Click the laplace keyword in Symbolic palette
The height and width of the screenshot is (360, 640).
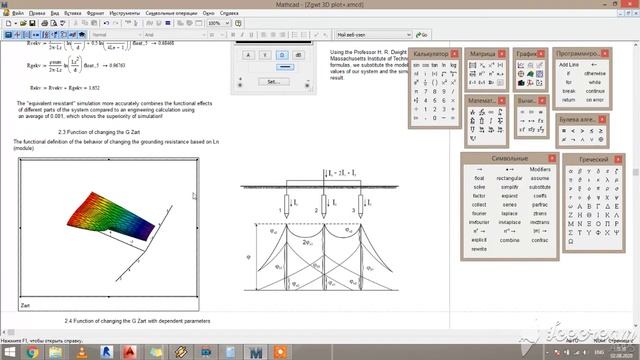pyautogui.click(x=509, y=213)
